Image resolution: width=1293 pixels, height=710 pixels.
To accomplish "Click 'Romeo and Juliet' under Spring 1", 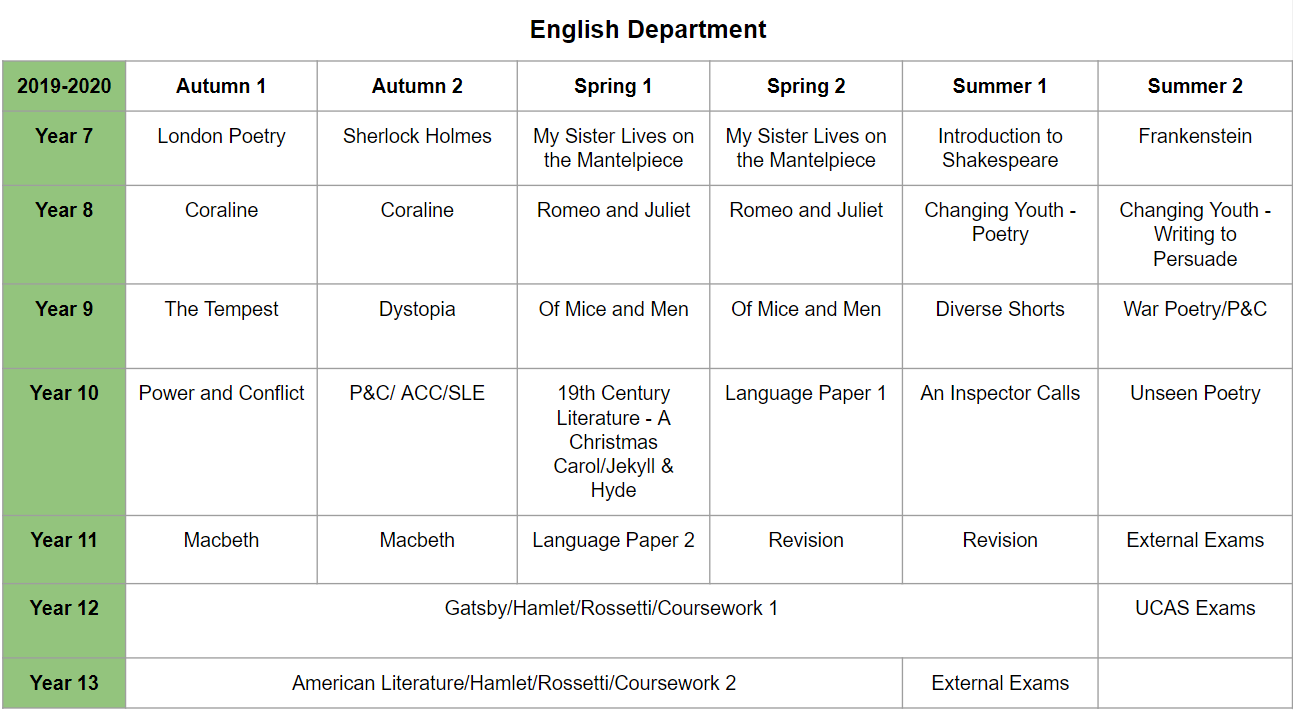I will click(613, 234).
